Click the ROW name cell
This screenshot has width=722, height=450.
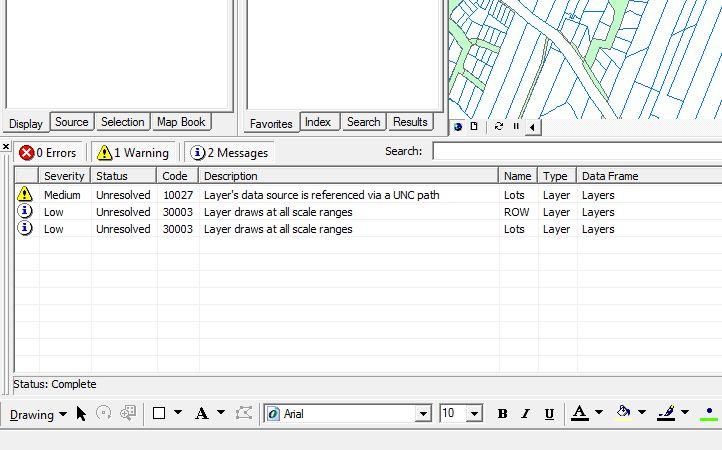click(516, 212)
